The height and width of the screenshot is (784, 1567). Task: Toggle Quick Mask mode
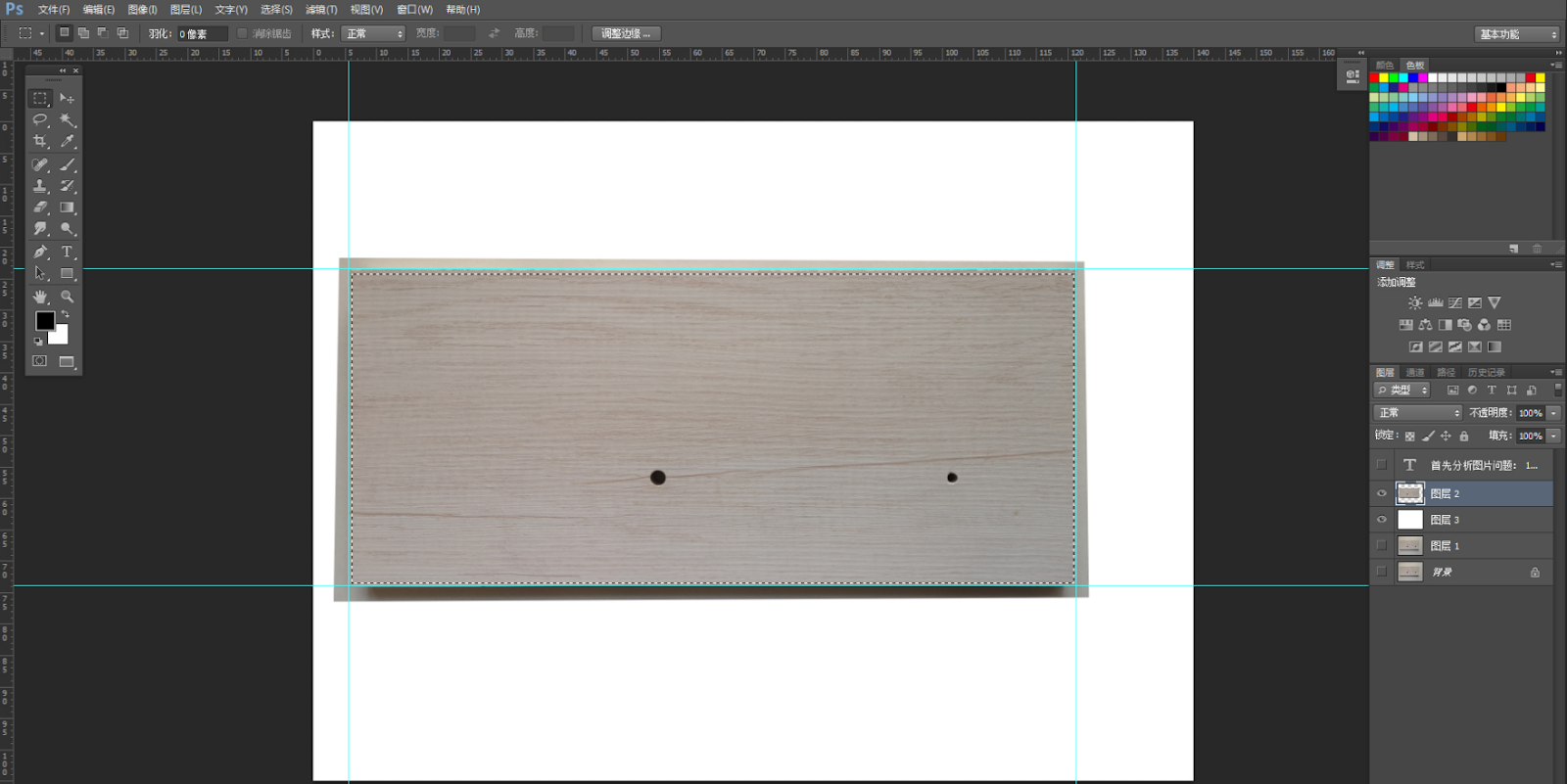40,361
